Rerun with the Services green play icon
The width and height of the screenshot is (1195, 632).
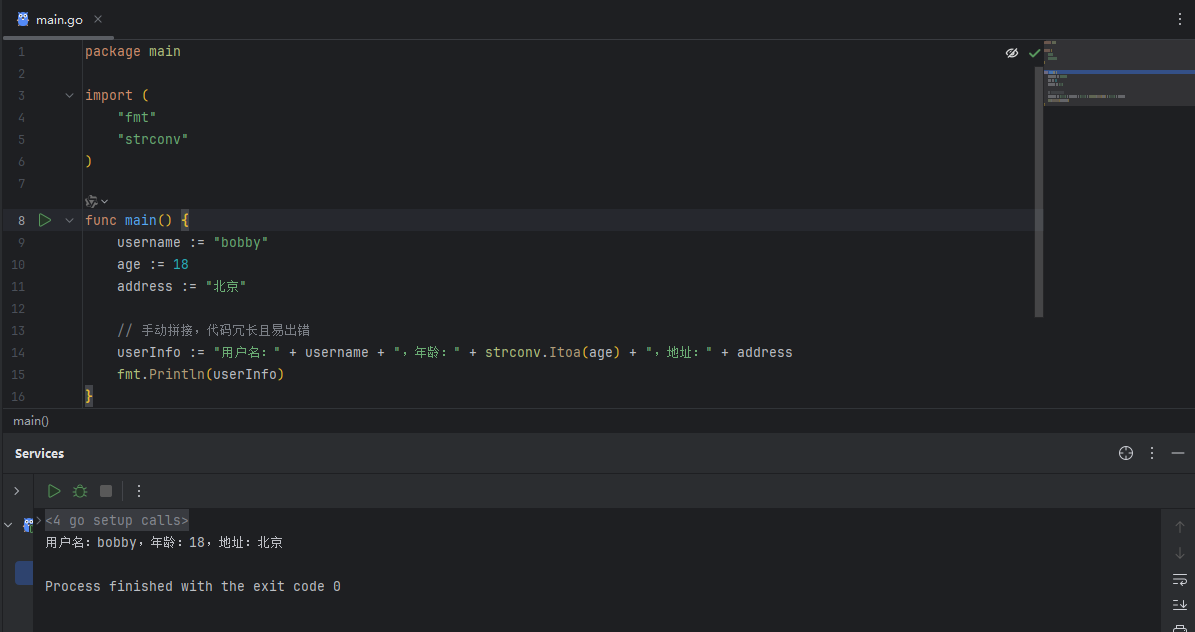coord(54,491)
